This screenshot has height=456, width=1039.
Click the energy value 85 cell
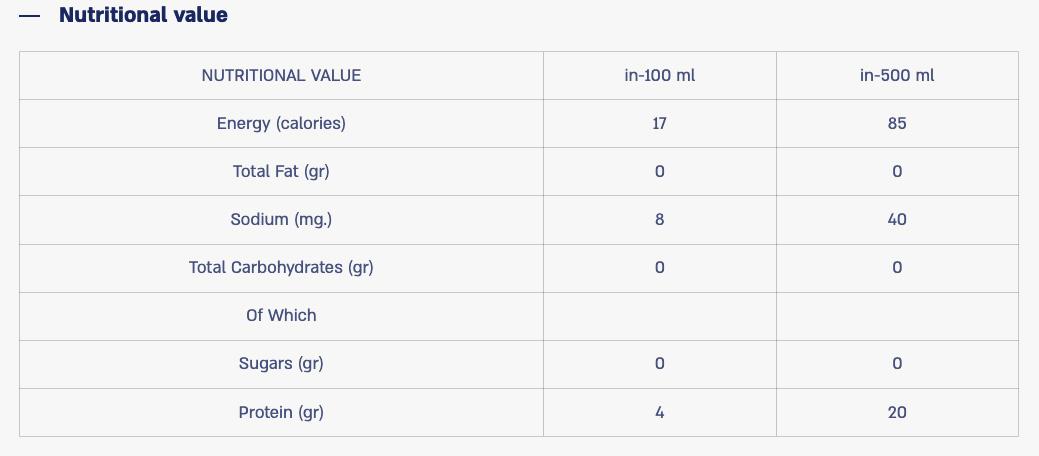(897, 123)
